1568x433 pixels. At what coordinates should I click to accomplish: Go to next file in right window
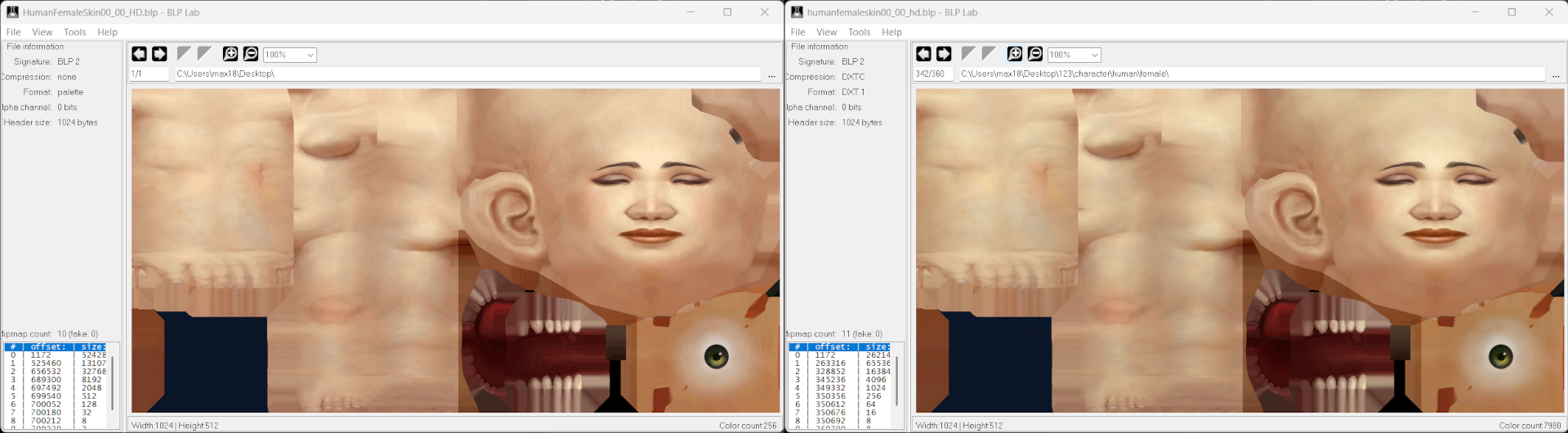click(944, 54)
